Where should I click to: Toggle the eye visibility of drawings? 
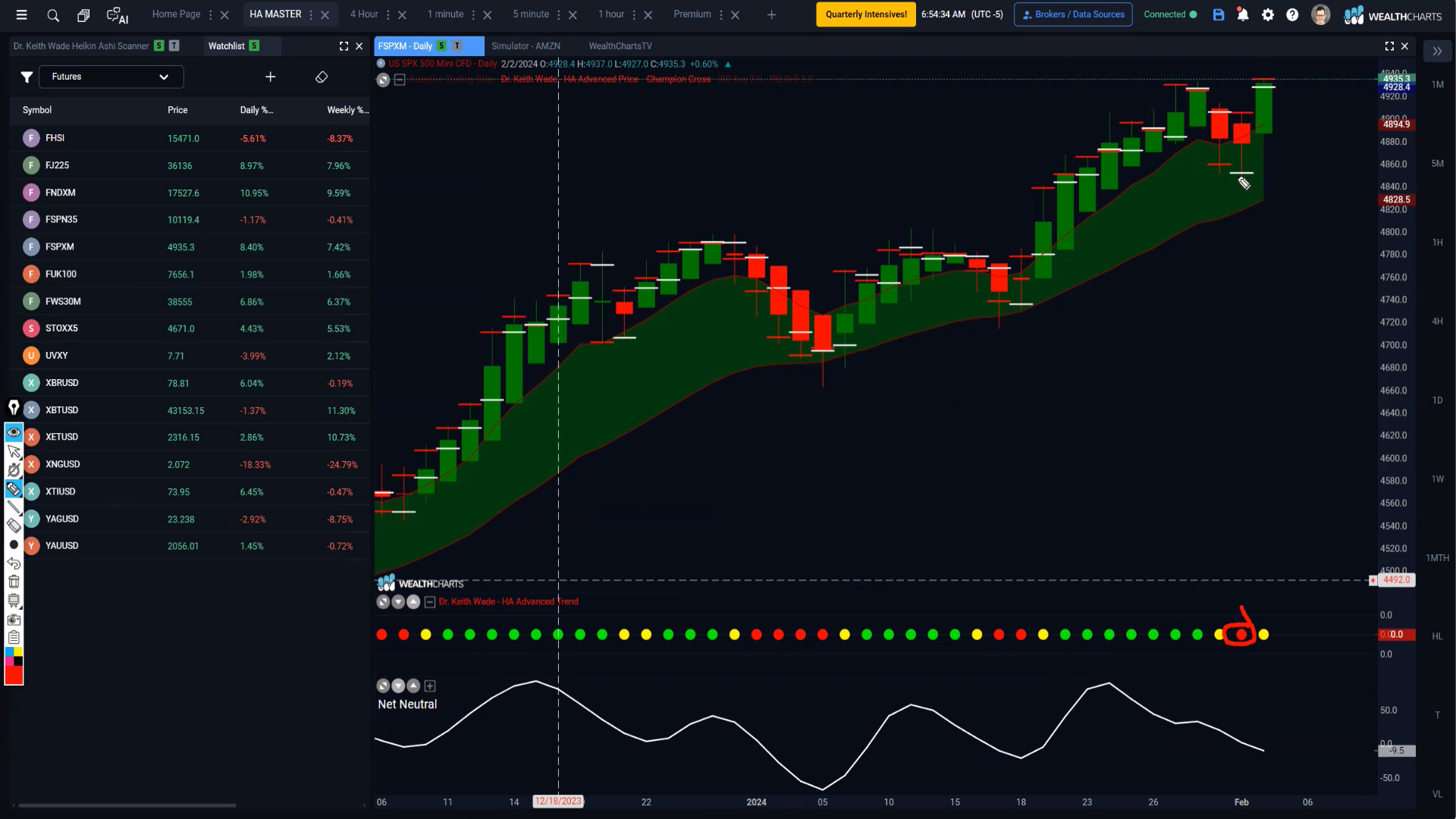(x=14, y=432)
